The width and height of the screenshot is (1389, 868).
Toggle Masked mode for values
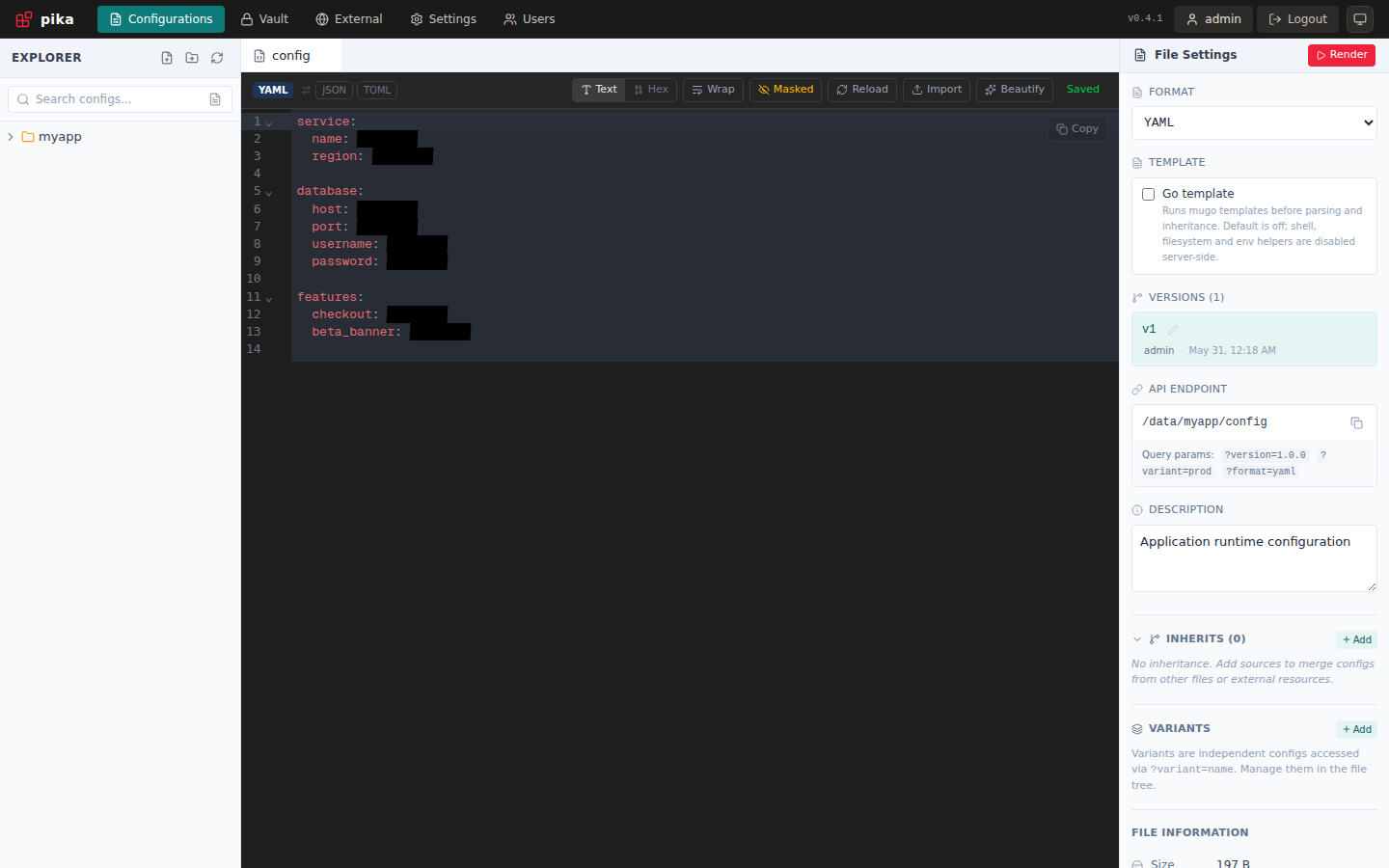[785, 90]
